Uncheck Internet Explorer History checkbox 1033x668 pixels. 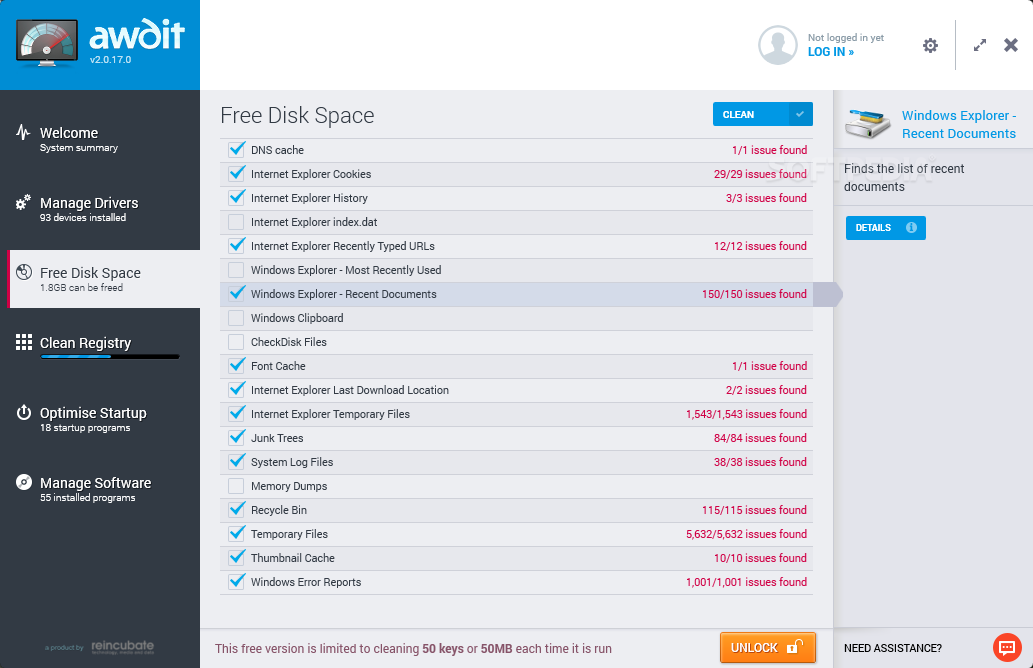(x=236, y=198)
